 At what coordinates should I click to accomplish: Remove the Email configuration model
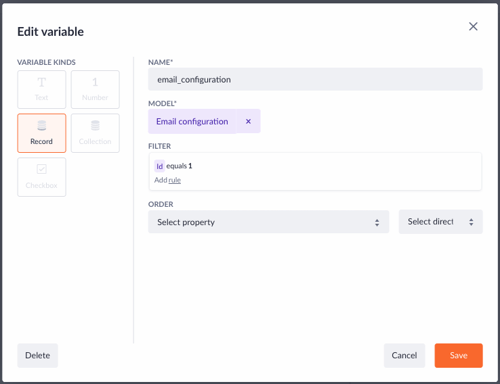tap(248, 121)
